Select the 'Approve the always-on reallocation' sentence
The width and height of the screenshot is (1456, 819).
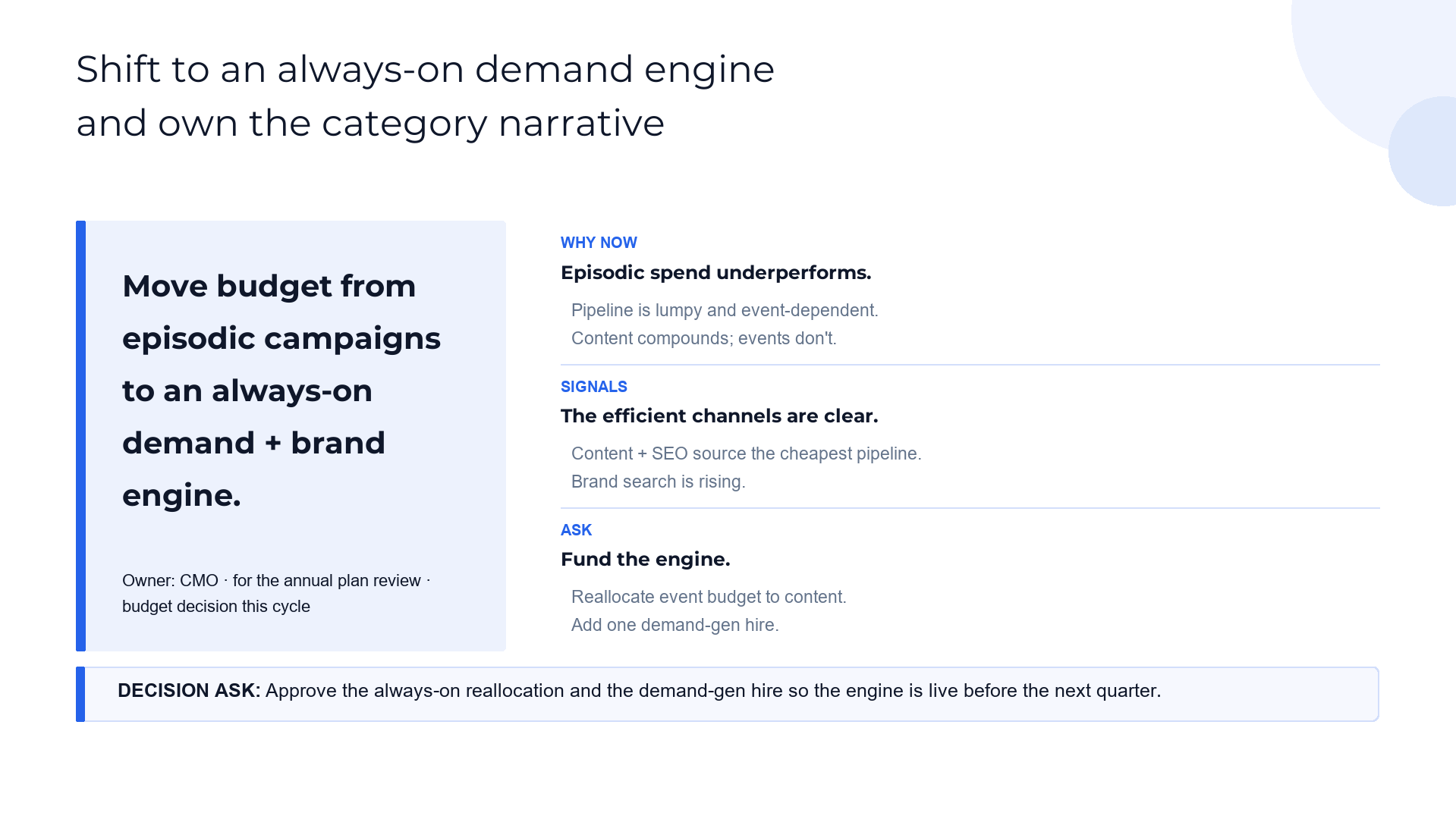(x=713, y=691)
